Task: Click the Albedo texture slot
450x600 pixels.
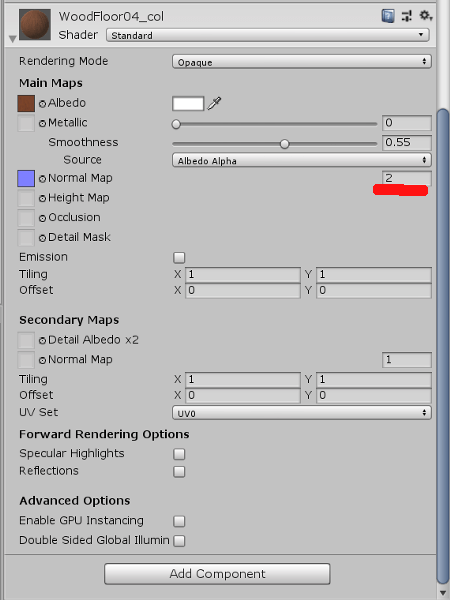Action: pyautogui.click(x=26, y=104)
